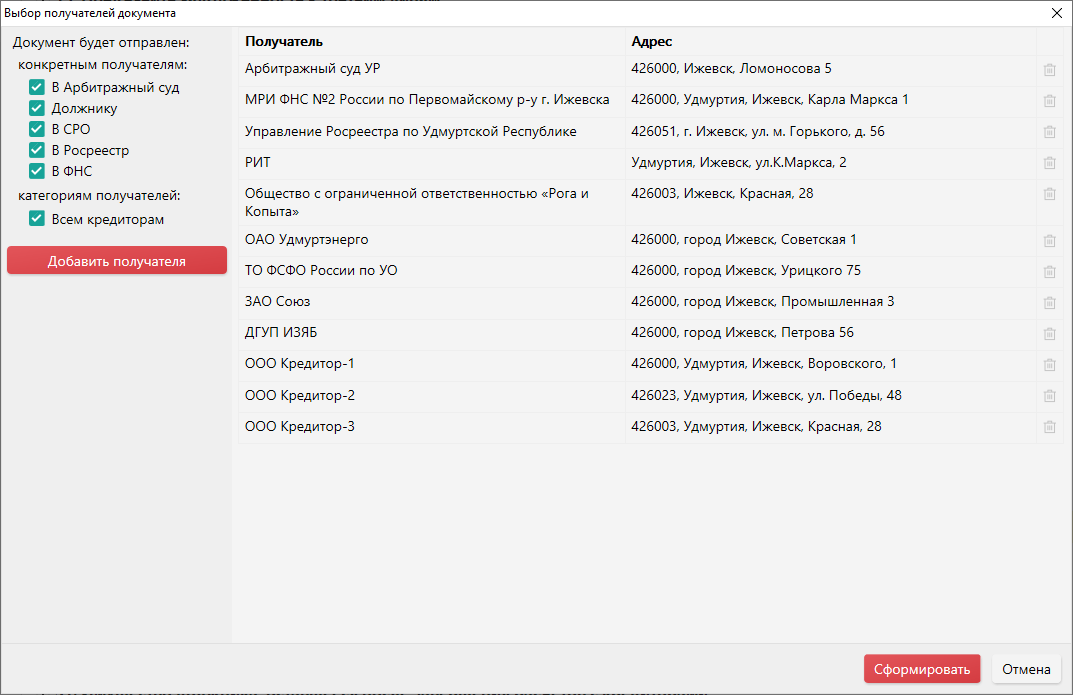Viewport: 1073px width, 695px height.
Task: Delete the Арбитражный суд УР recipient row
Action: coord(1049,70)
